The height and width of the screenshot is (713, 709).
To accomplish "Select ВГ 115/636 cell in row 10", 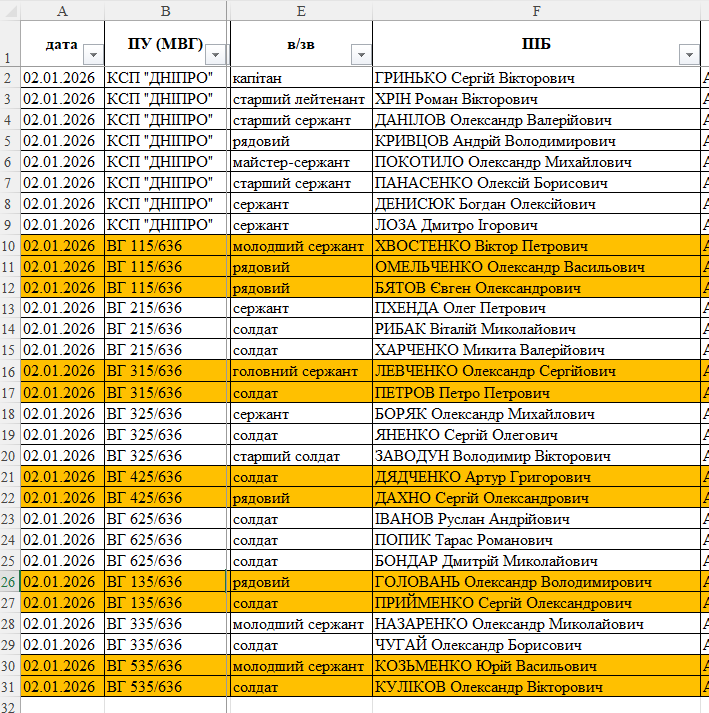I will (166, 246).
